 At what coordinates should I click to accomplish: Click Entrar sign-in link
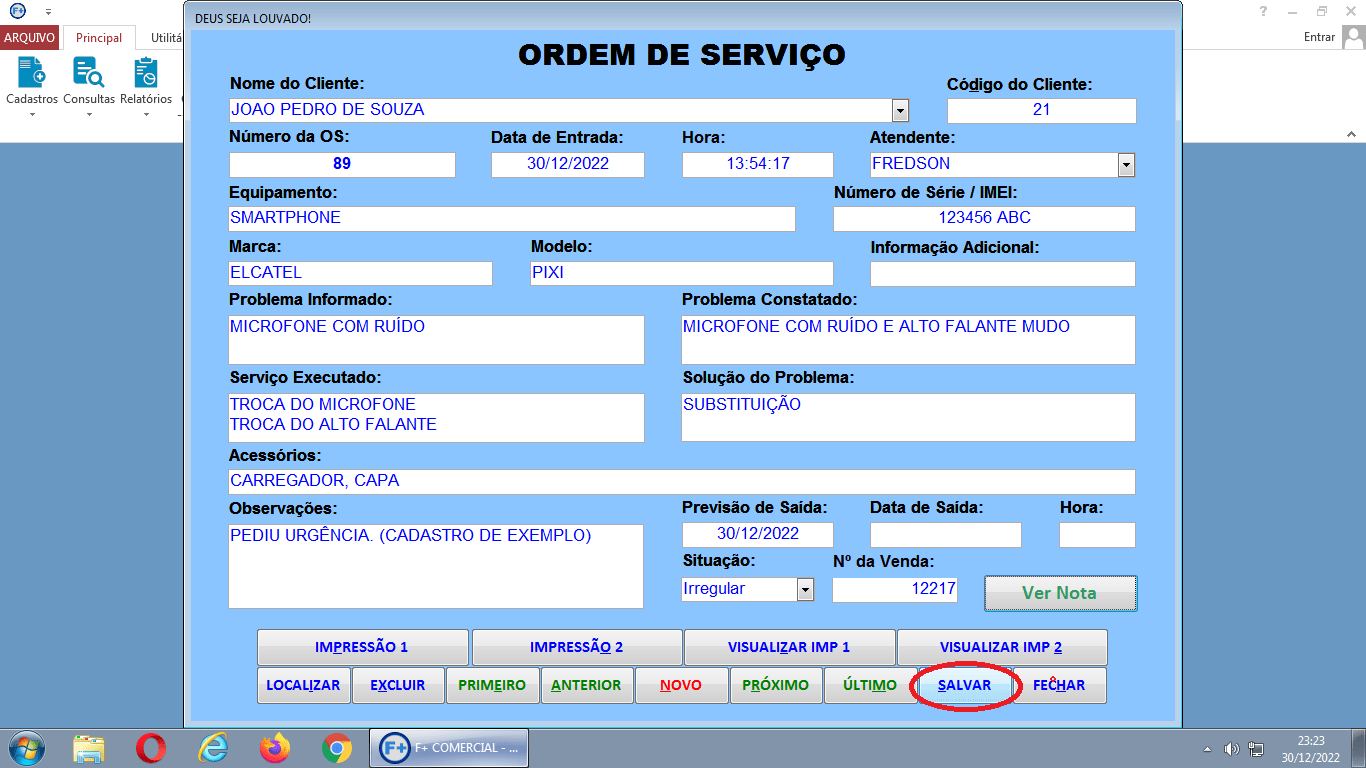click(1319, 37)
